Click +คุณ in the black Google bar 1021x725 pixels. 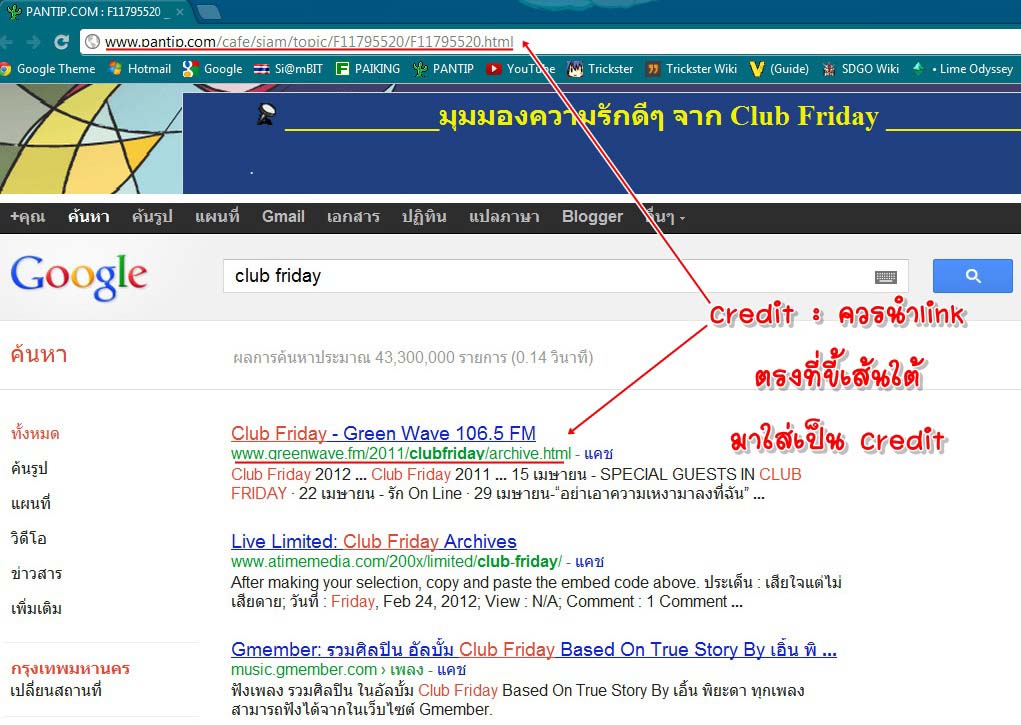tap(27, 216)
